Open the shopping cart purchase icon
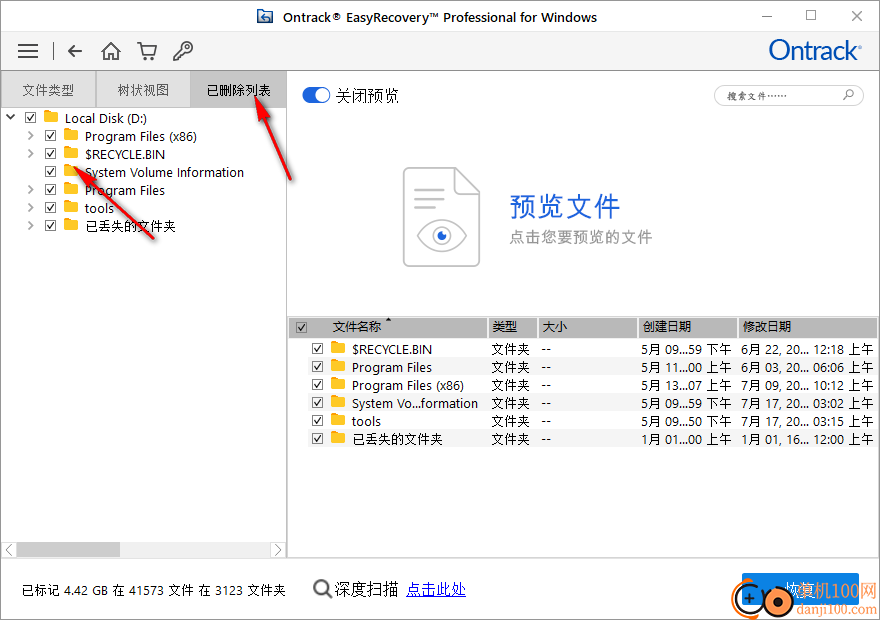The image size is (880, 620). tap(147, 51)
